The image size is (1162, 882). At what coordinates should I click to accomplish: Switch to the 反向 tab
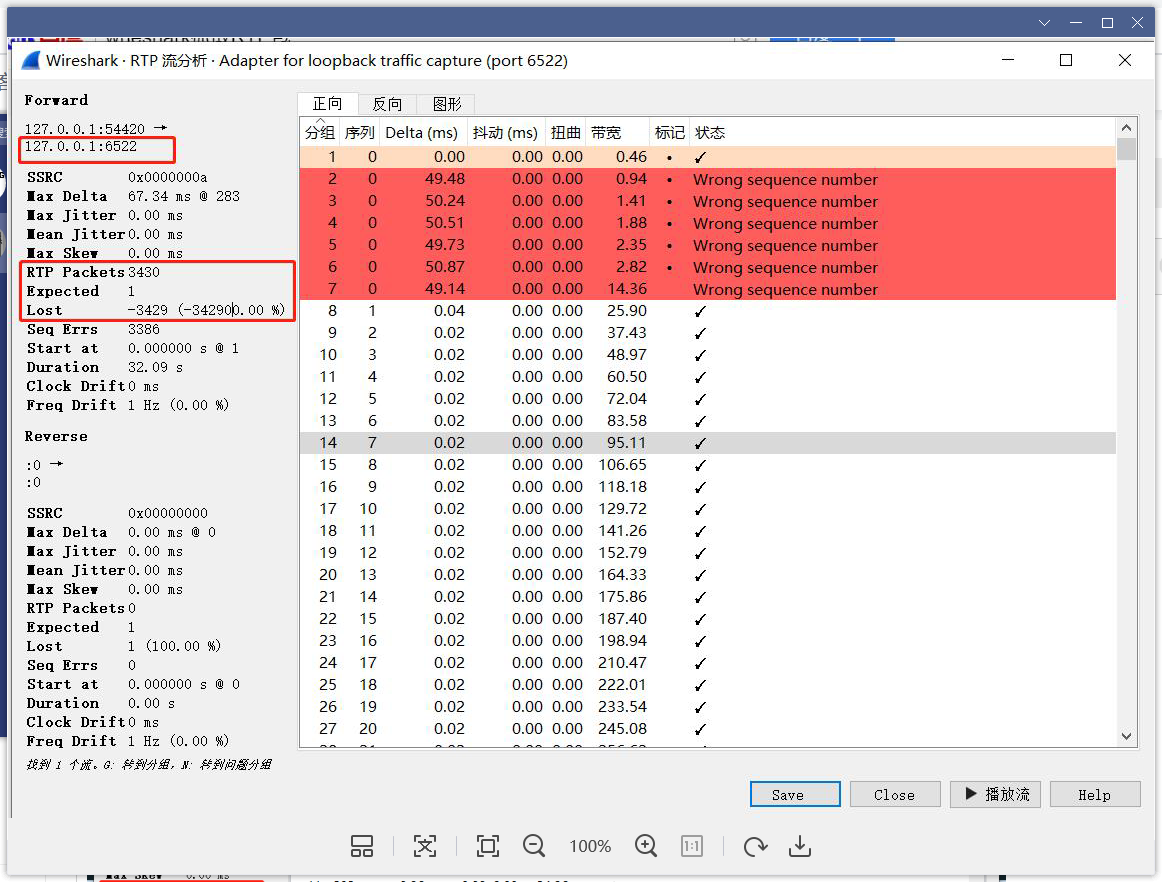point(389,103)
